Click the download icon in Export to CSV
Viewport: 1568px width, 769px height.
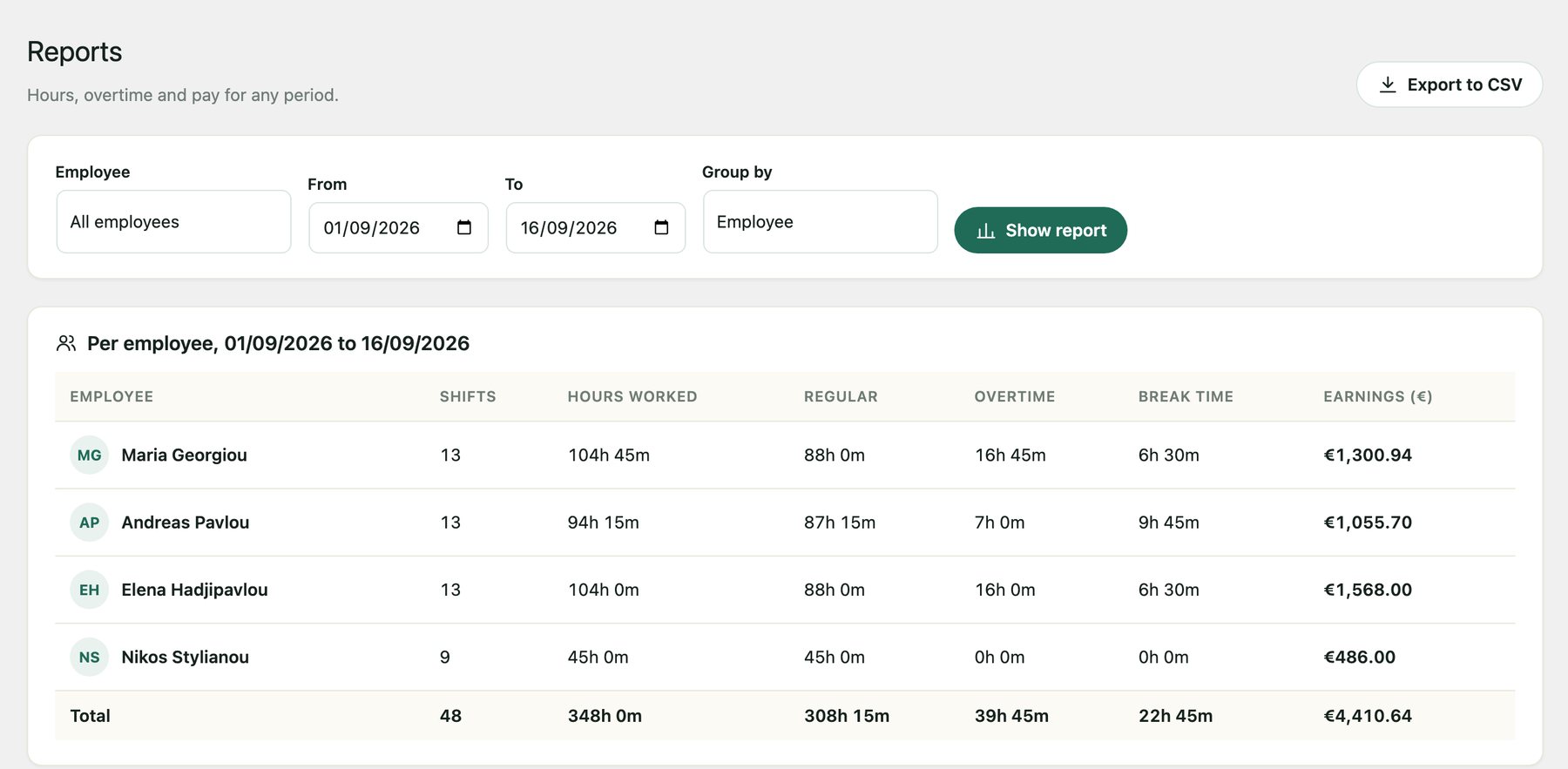pos(1388,84)
